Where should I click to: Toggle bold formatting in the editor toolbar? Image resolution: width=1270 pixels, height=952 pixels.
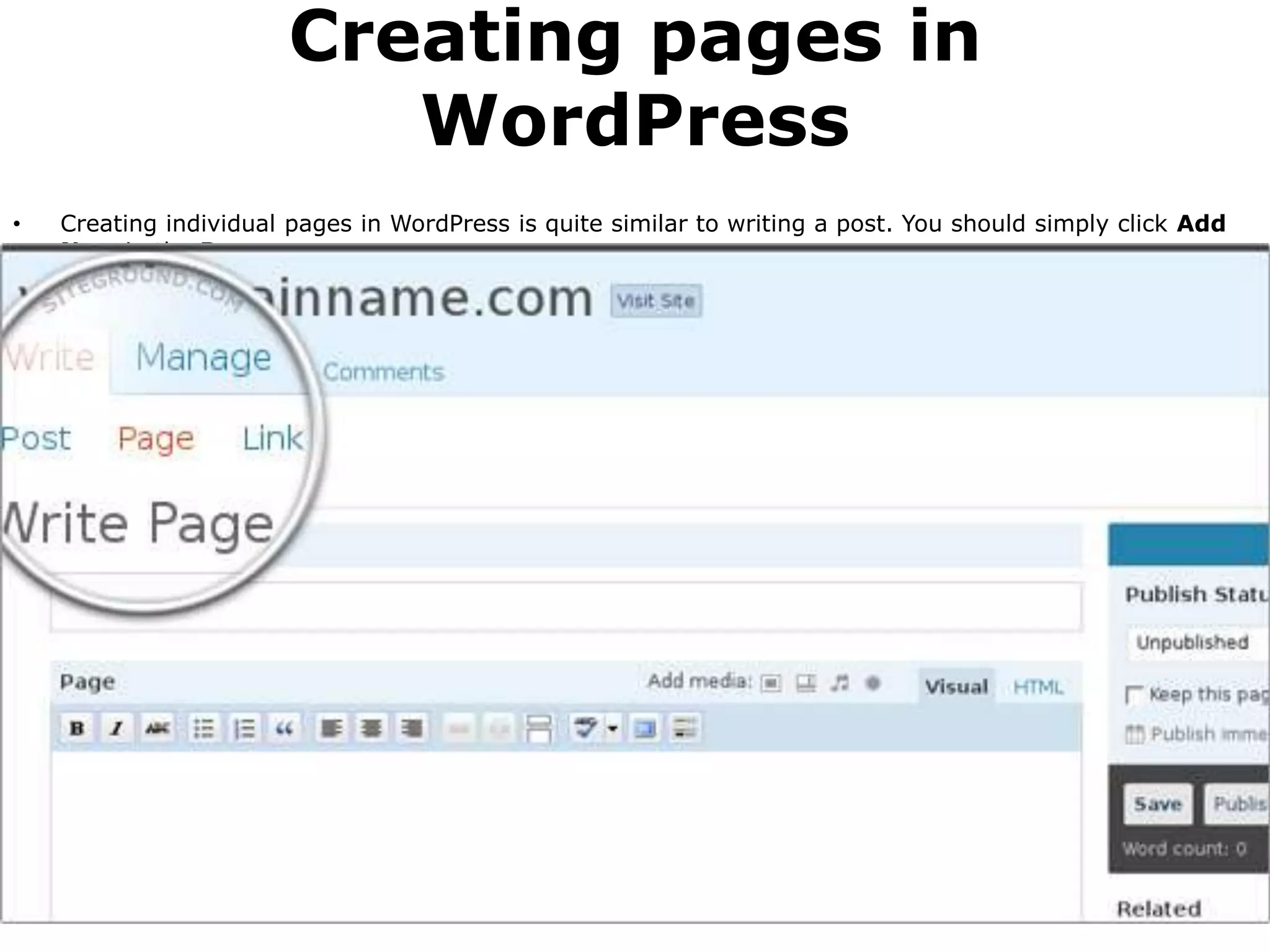pyautogui.click(x=78, y=728)
